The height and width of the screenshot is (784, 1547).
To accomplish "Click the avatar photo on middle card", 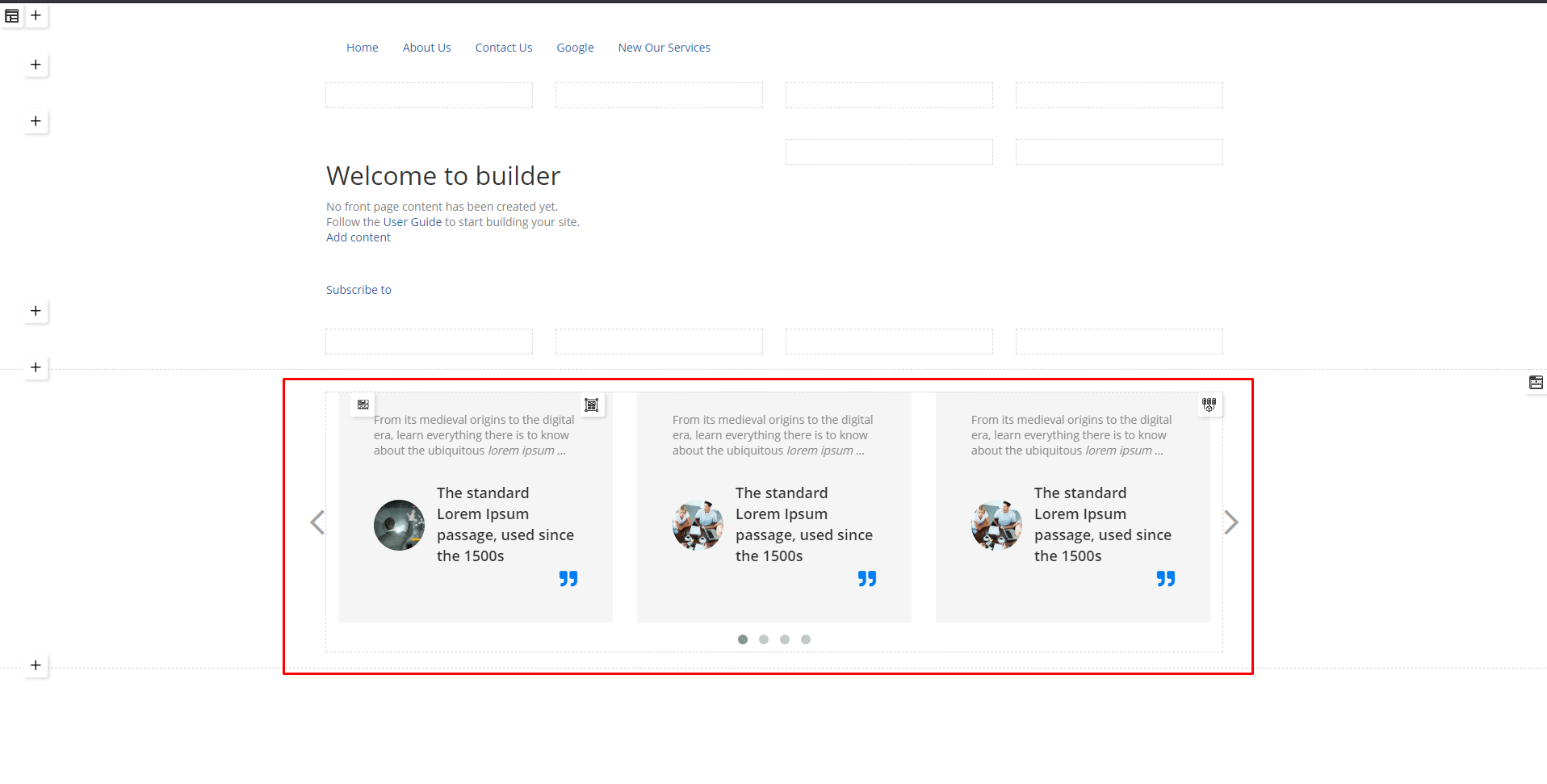I will (698, 525).
